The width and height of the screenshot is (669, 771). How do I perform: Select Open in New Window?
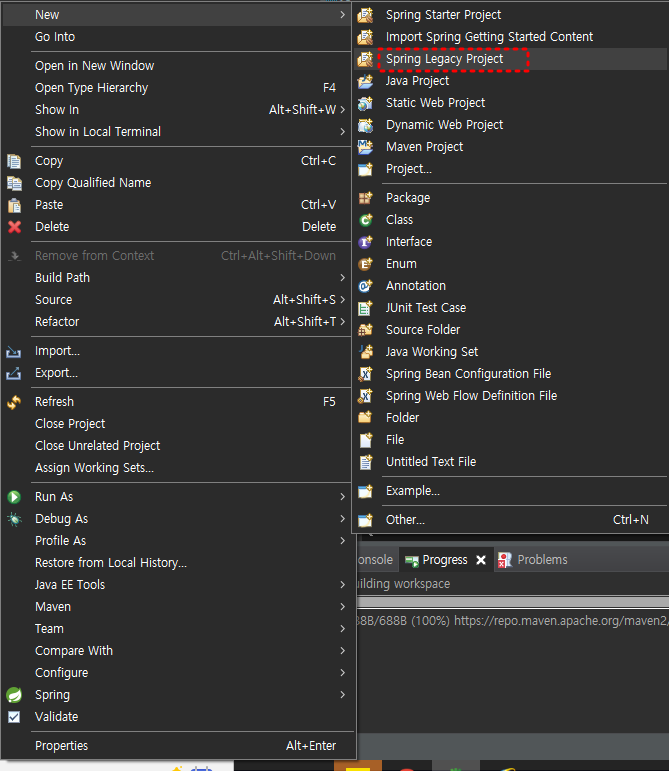pos(177,66)
